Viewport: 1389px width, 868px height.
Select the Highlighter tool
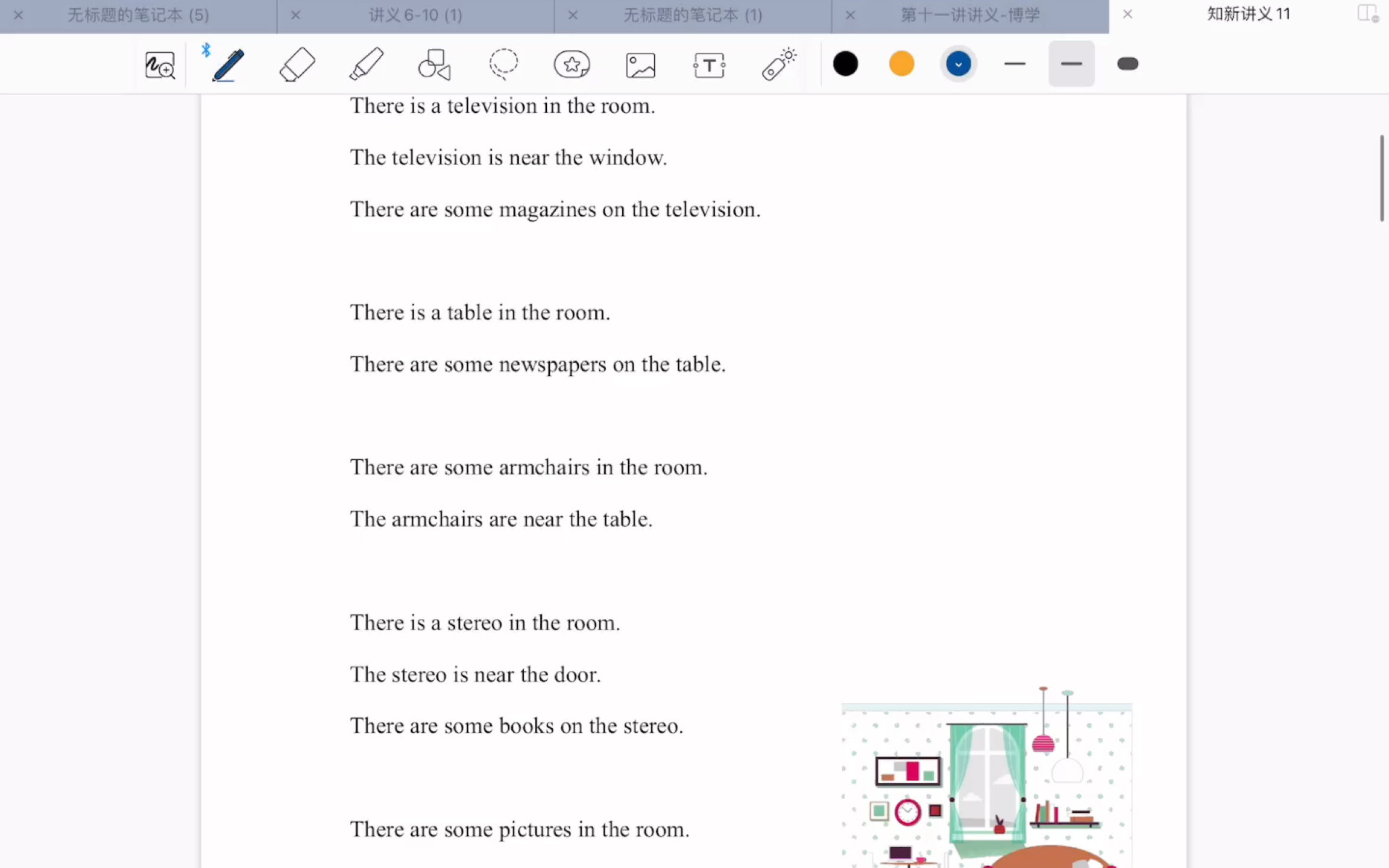coord(366,64)
